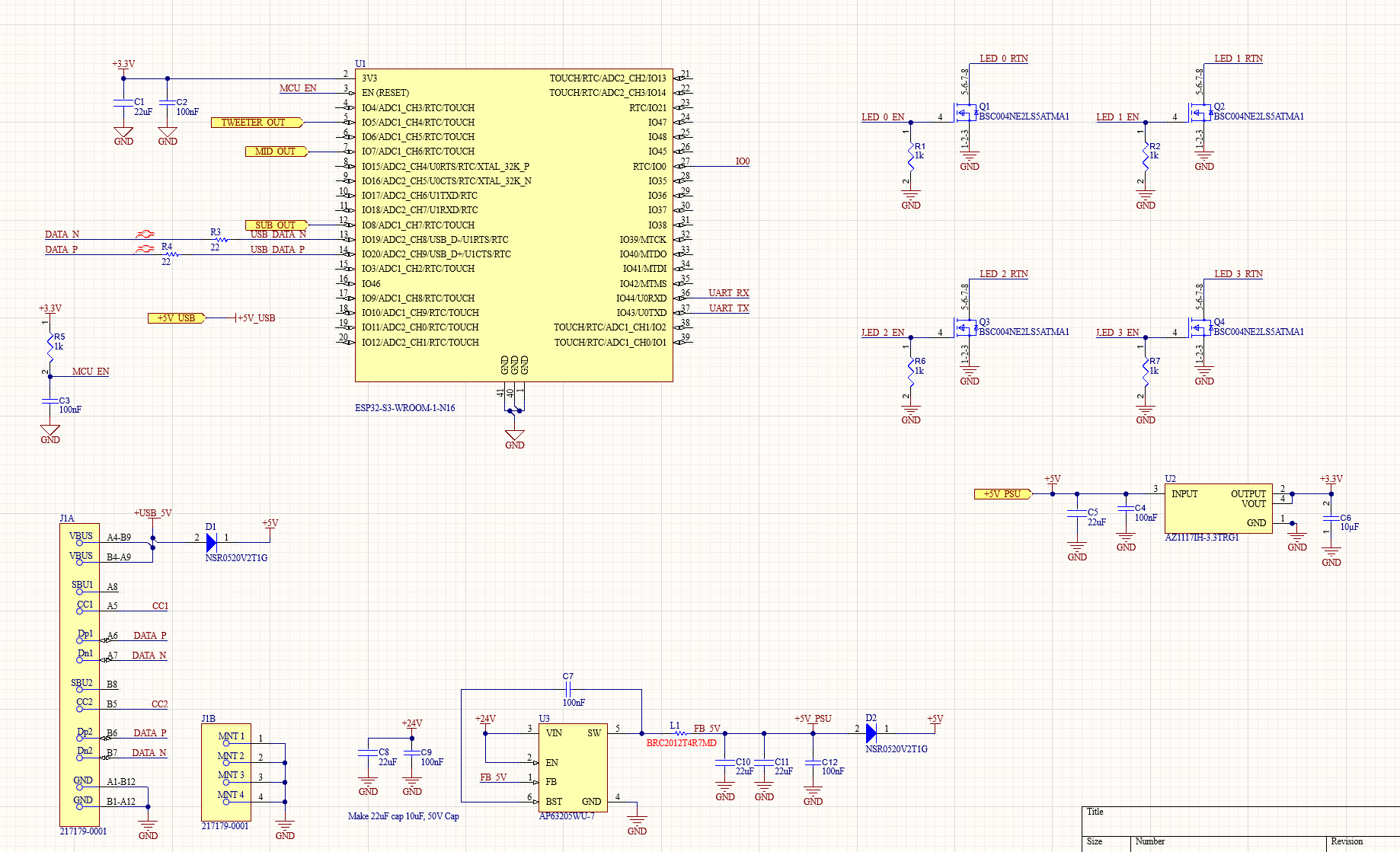Select capacitor C1 22uF symbol

coord(123,102)
